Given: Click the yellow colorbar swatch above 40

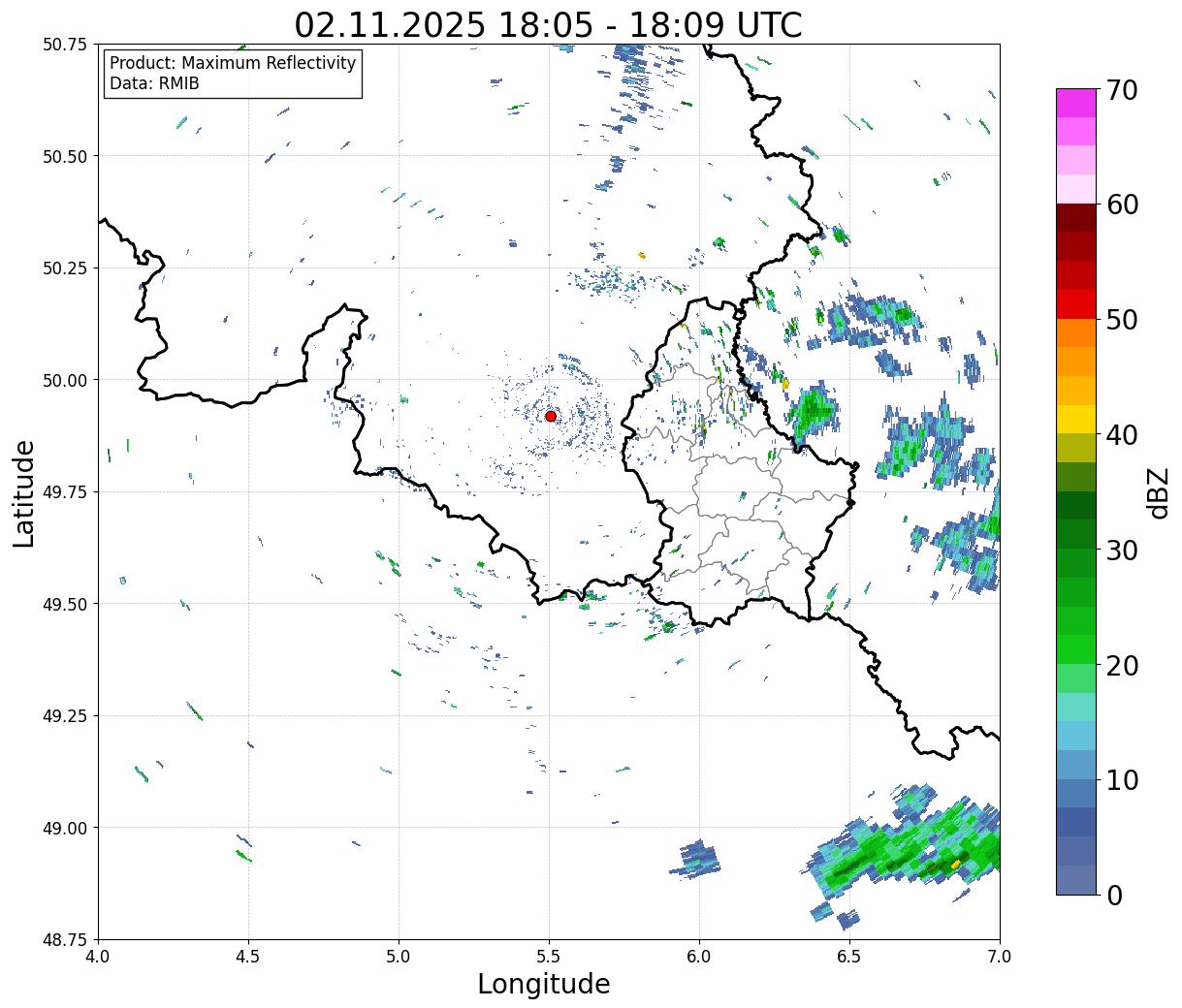Looking at the screenshot, I should click(1076, 419).
